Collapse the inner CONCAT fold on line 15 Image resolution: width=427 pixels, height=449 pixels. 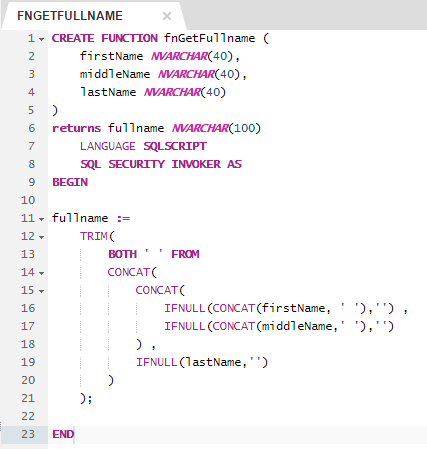click(x=41, y=291)
